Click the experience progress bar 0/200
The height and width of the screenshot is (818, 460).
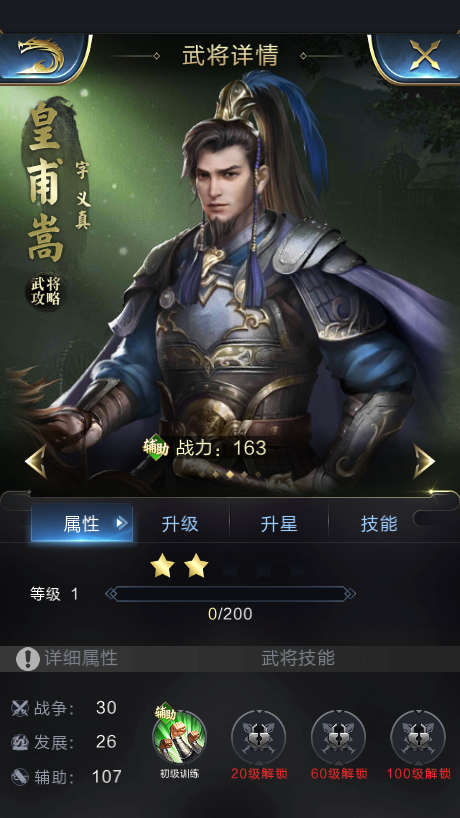(x=230, y=594)
